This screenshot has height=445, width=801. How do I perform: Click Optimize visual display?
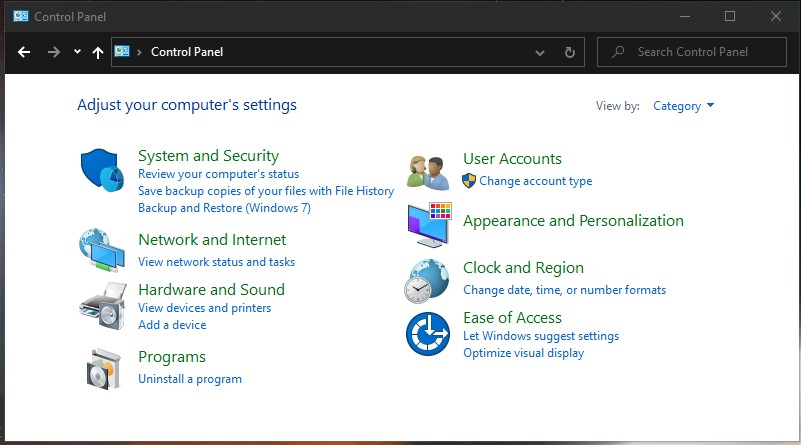click(x=524, y=353)
